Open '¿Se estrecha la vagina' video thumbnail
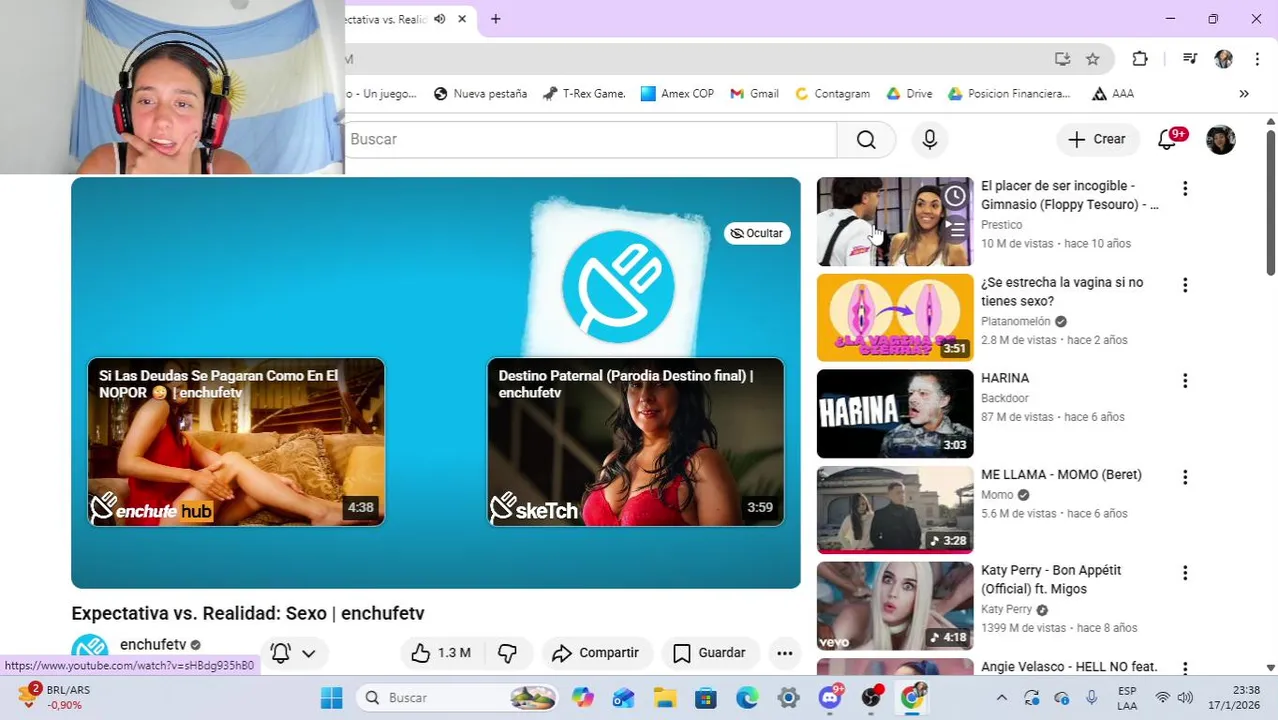1278x720 pixels. tap(895, 318)
